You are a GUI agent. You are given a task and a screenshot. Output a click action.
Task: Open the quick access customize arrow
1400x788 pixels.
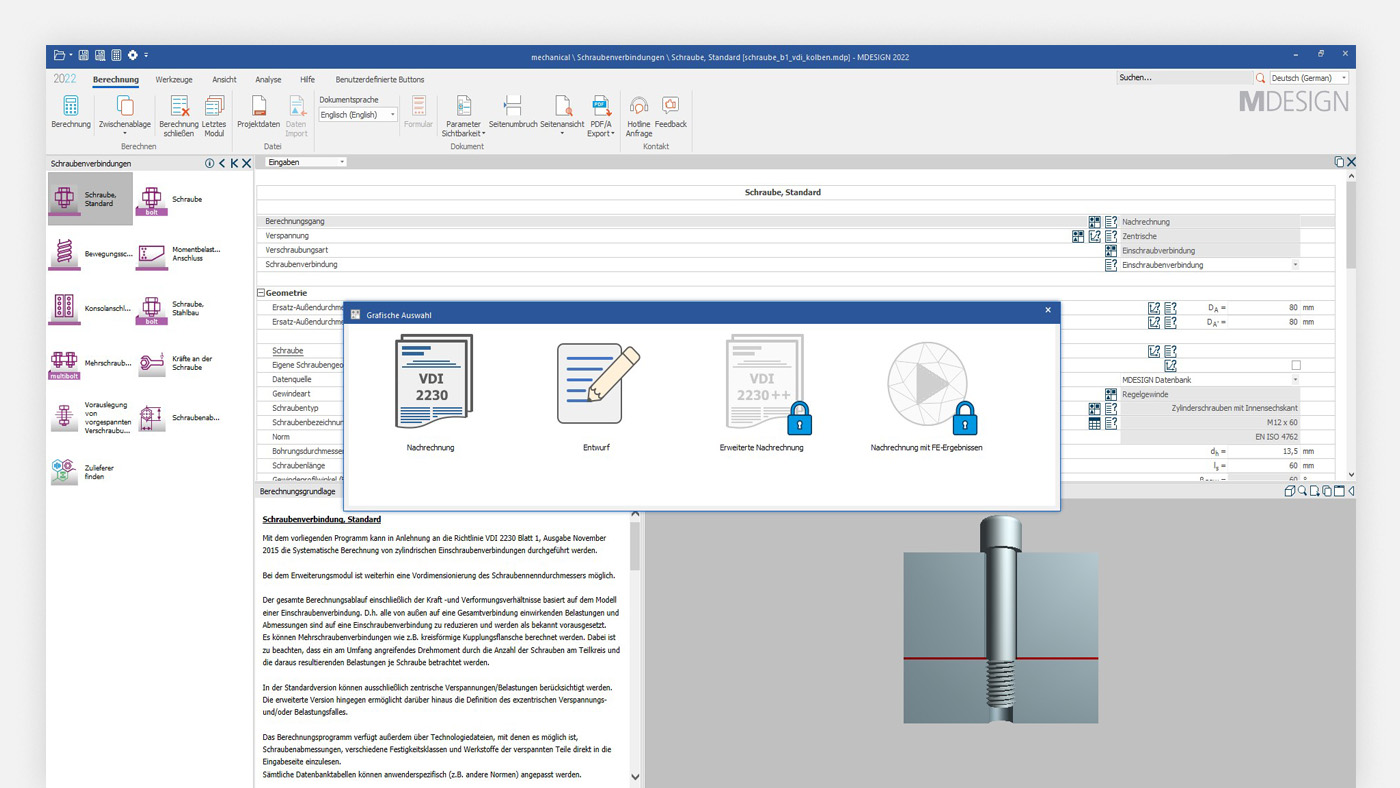click(x=146, y=55)
